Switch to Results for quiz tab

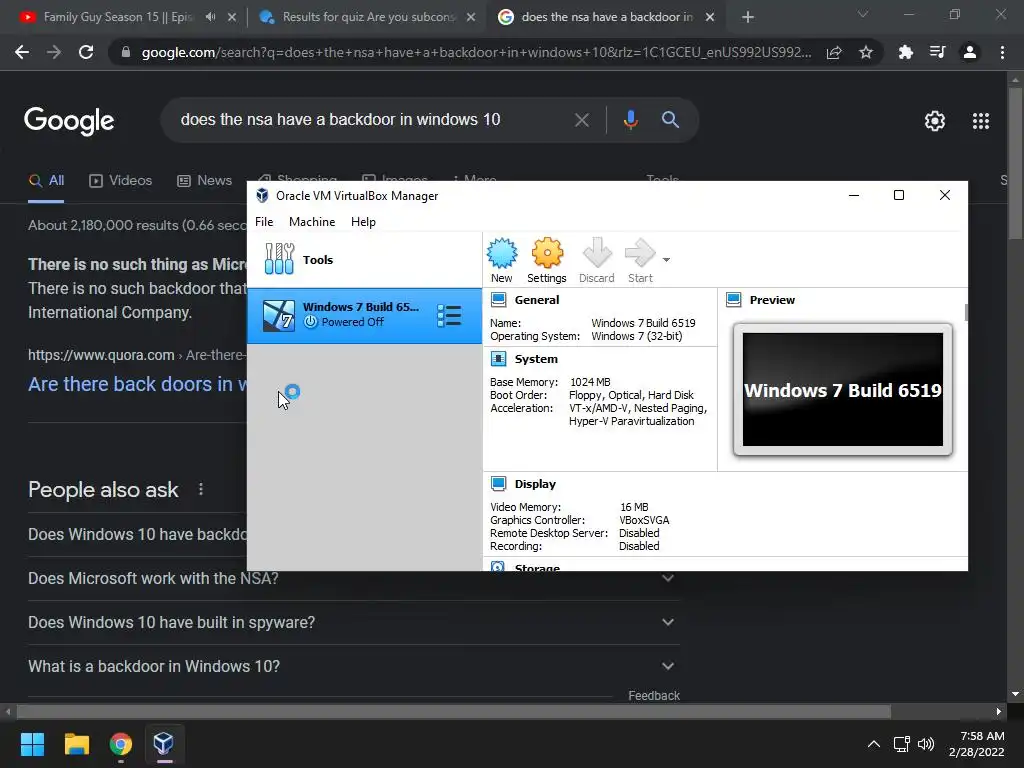(369, 18)
